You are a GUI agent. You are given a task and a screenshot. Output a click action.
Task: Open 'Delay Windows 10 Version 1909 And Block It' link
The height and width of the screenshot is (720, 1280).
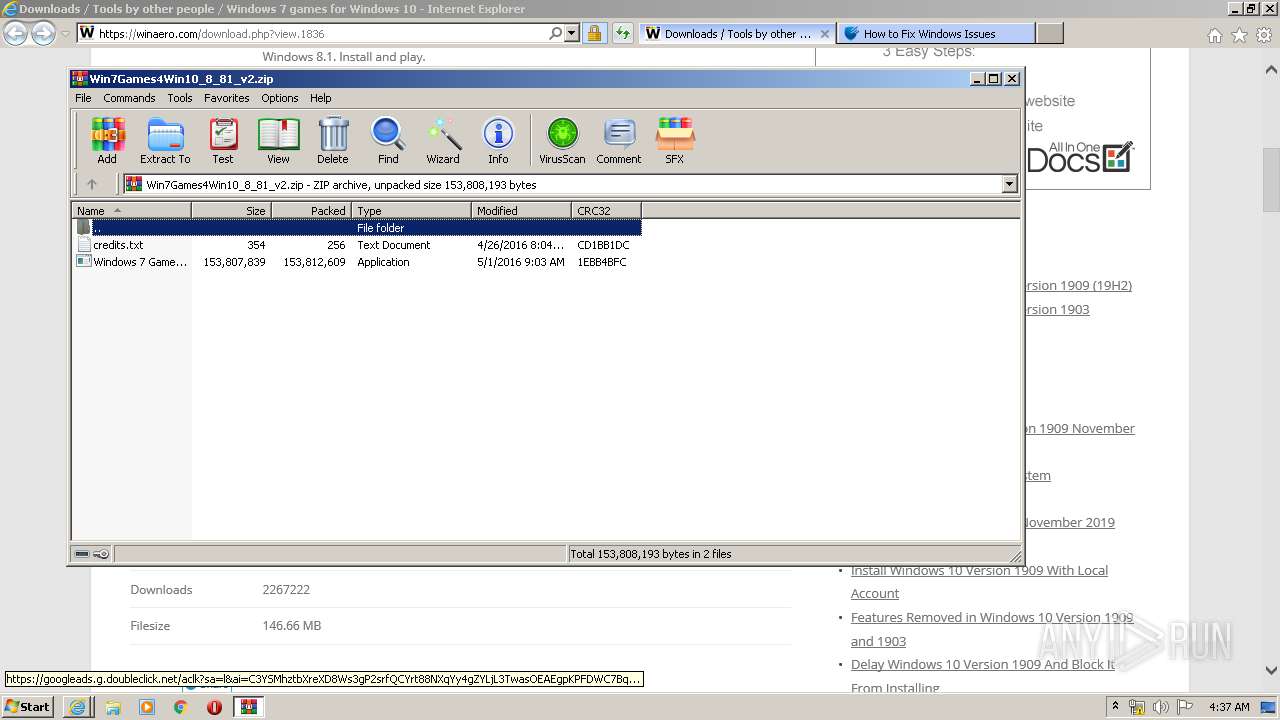(983, 664)
